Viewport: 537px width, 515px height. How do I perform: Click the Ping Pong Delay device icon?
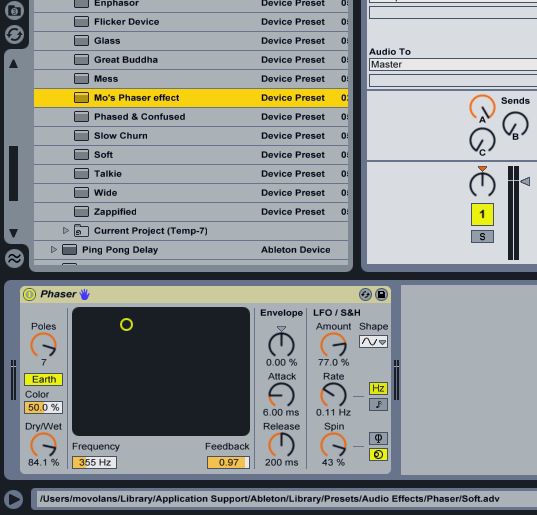pyautogui.click(x=70, y=250)
